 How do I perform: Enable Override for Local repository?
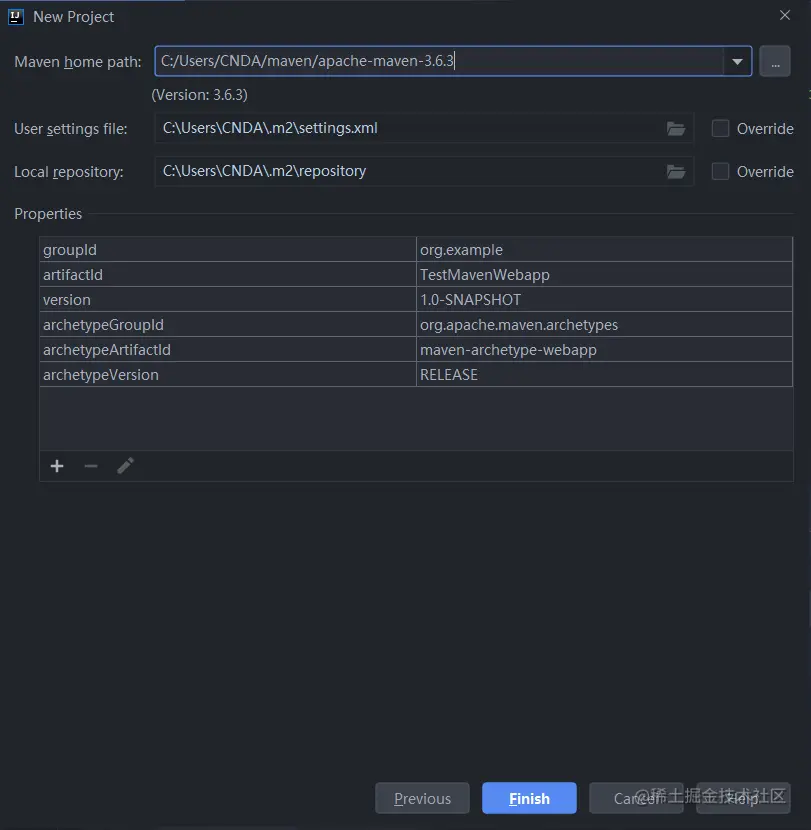(720, 172)
